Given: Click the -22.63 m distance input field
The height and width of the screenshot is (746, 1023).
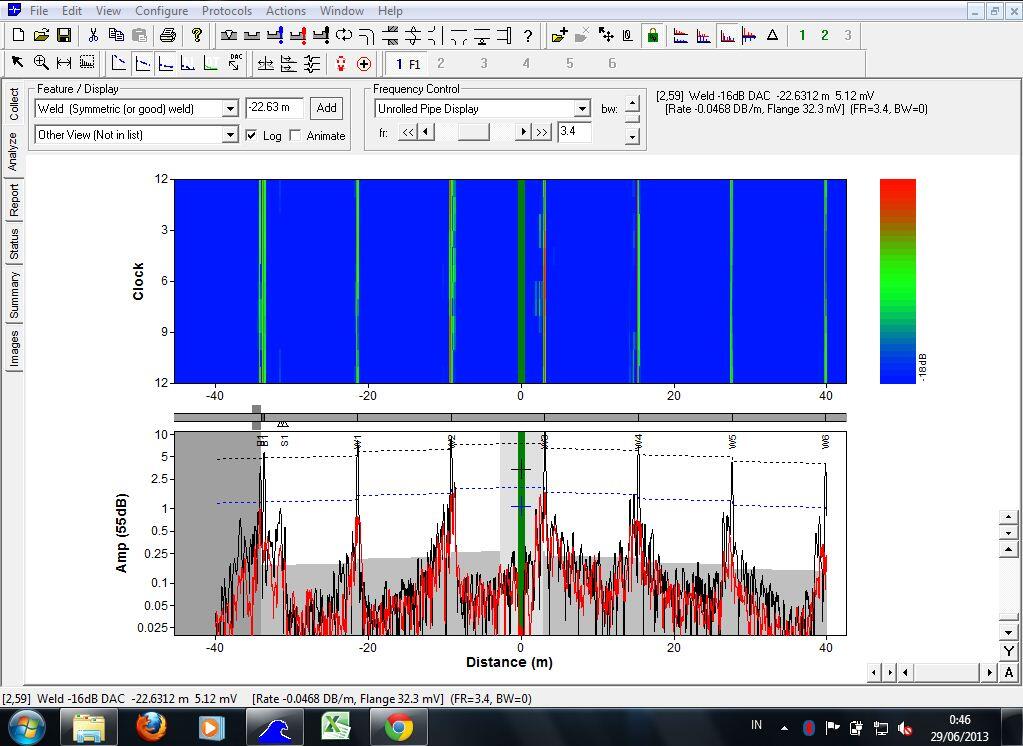Looking at the screenshot, I should 274,108.
